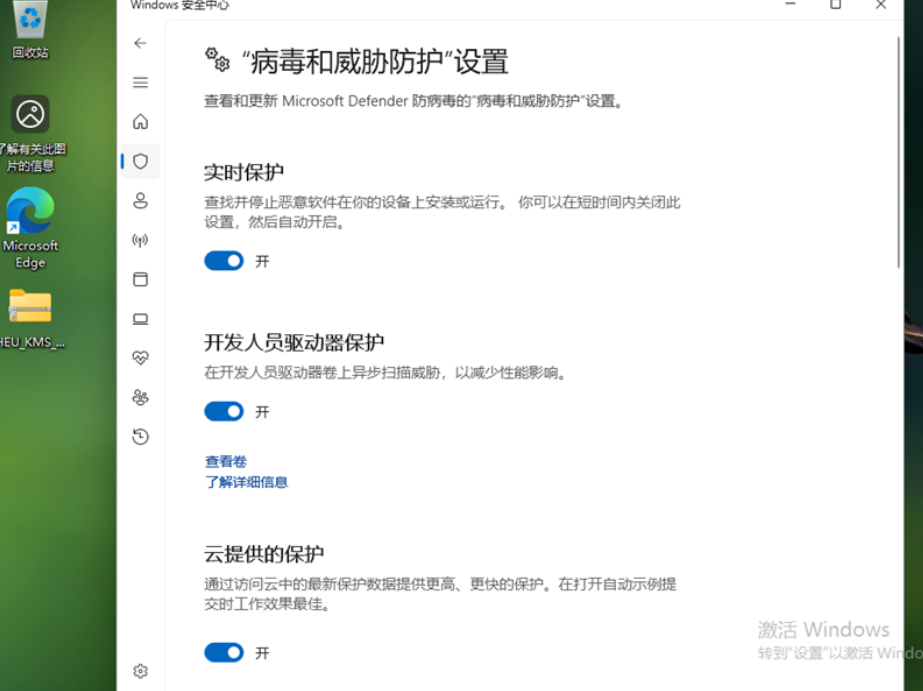
Task: Open 了解有关此图片的信息 desktop icon
Action: pos(31,134)
